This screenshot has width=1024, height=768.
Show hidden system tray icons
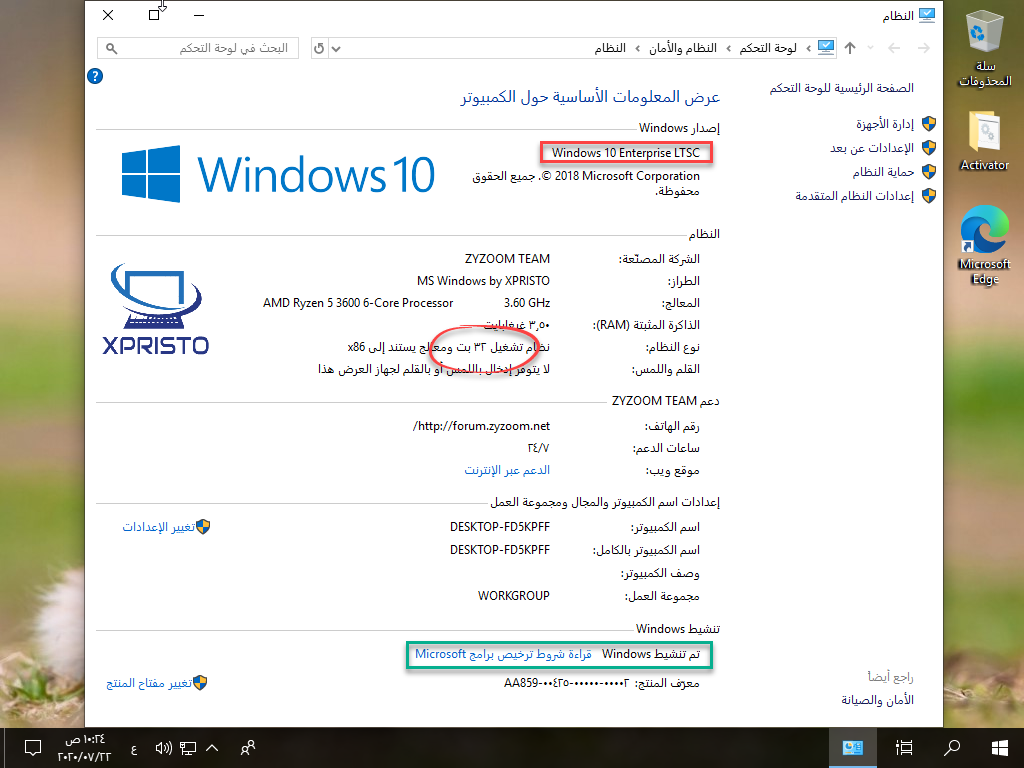tap(212, 748)
